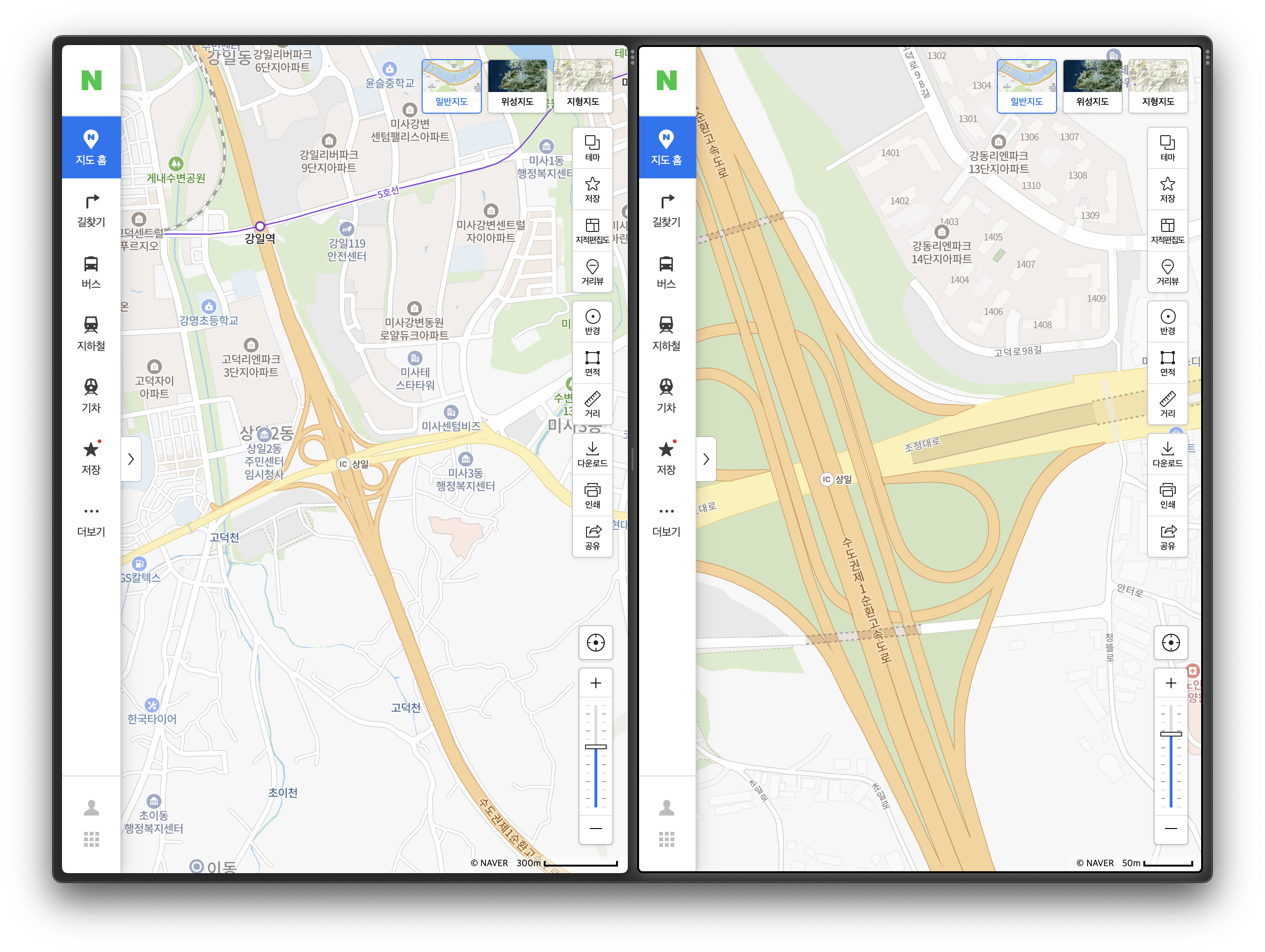Image resolution: width=1265 pixels, height=952 pixels.
Task: Open 더보기 more options in left sidebar
Action: [x=91, y=520]
